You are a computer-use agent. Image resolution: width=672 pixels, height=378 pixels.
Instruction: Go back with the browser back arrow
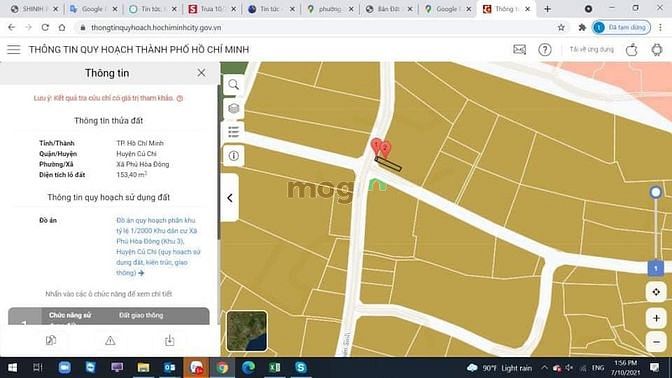click(x=12, y=27)
